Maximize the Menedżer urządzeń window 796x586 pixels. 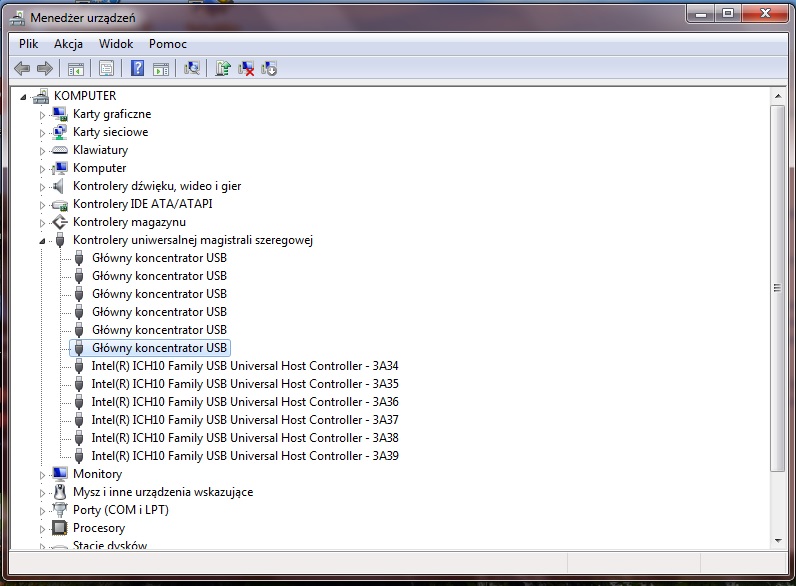(x=728, y=13)
